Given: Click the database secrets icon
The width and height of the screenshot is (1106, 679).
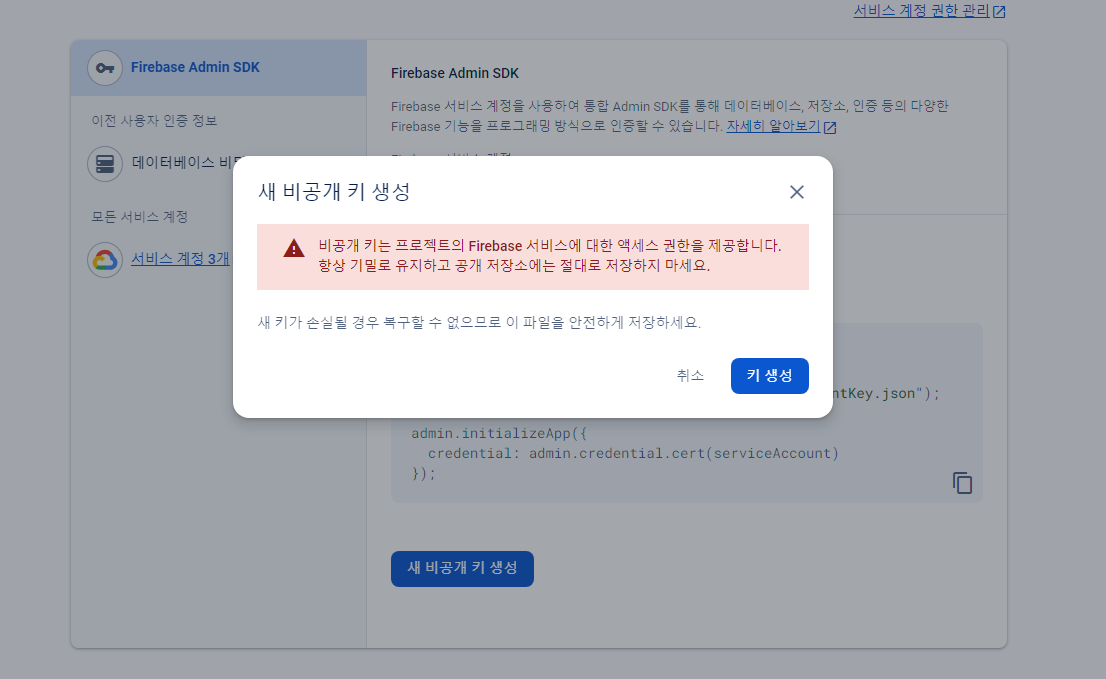Looking at the screenshot, I should click(x=105, y=164).
